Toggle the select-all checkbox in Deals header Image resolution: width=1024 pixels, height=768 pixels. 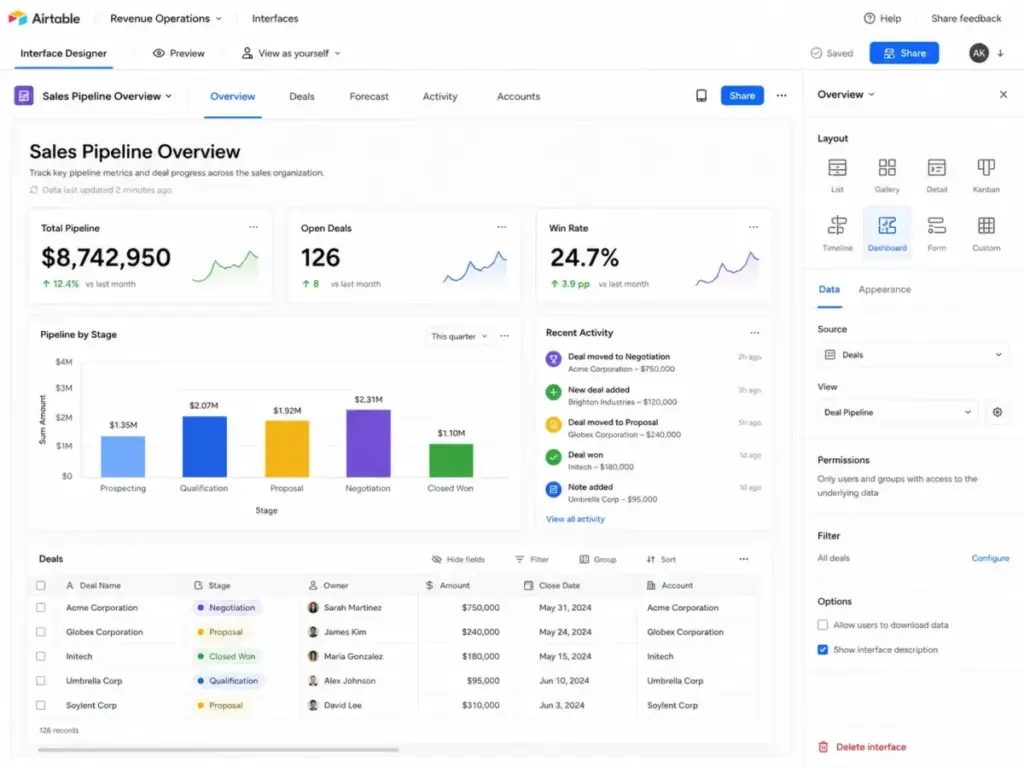click(x=40, y=585)
